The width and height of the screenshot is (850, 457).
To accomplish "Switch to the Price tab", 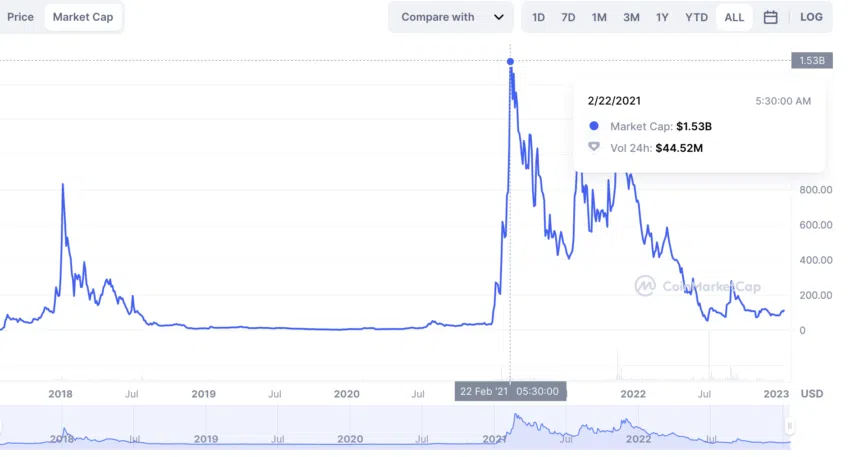I will coord(20,17).
